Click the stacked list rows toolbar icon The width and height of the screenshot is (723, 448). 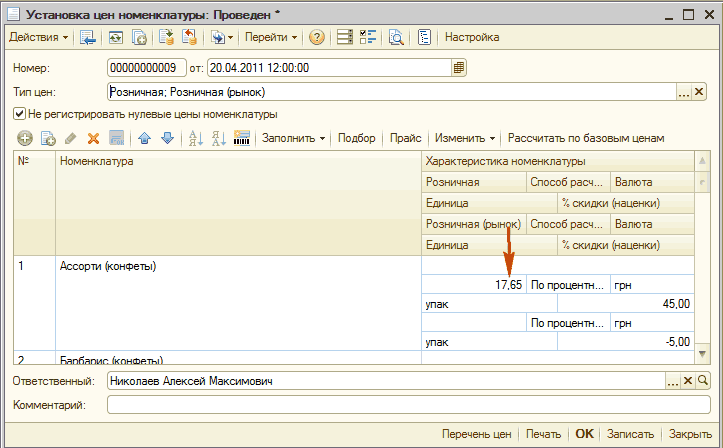pos(344,37)
